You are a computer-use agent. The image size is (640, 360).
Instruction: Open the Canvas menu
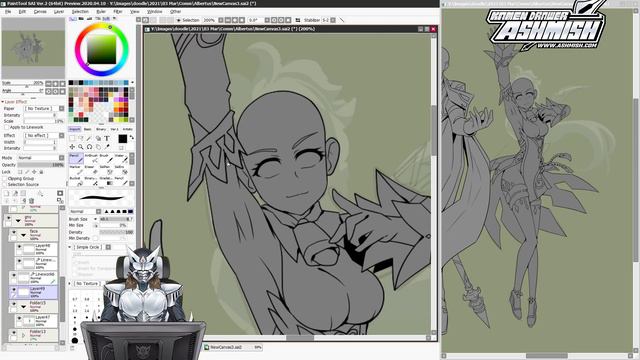[40, 11]
